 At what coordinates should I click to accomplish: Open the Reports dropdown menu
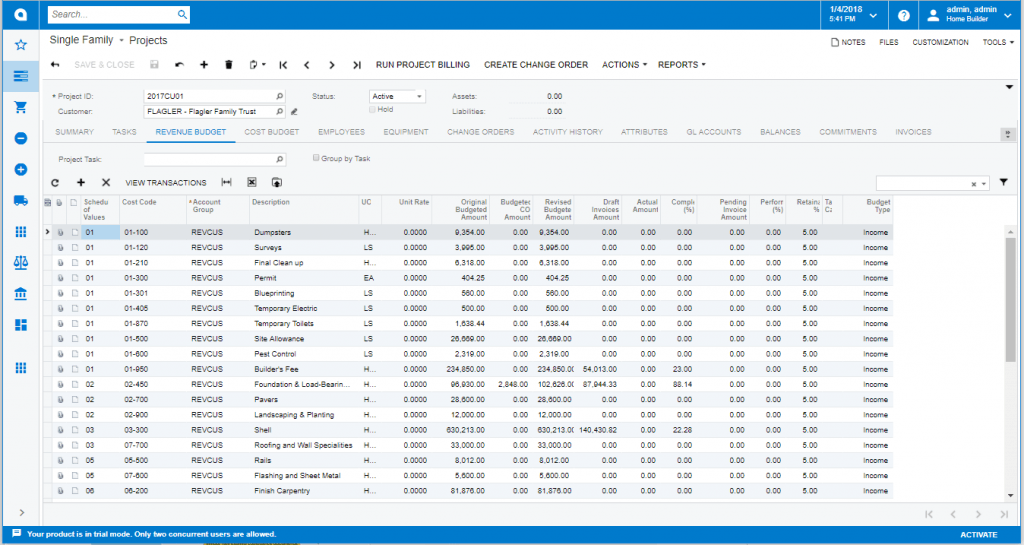coord(682,65)
